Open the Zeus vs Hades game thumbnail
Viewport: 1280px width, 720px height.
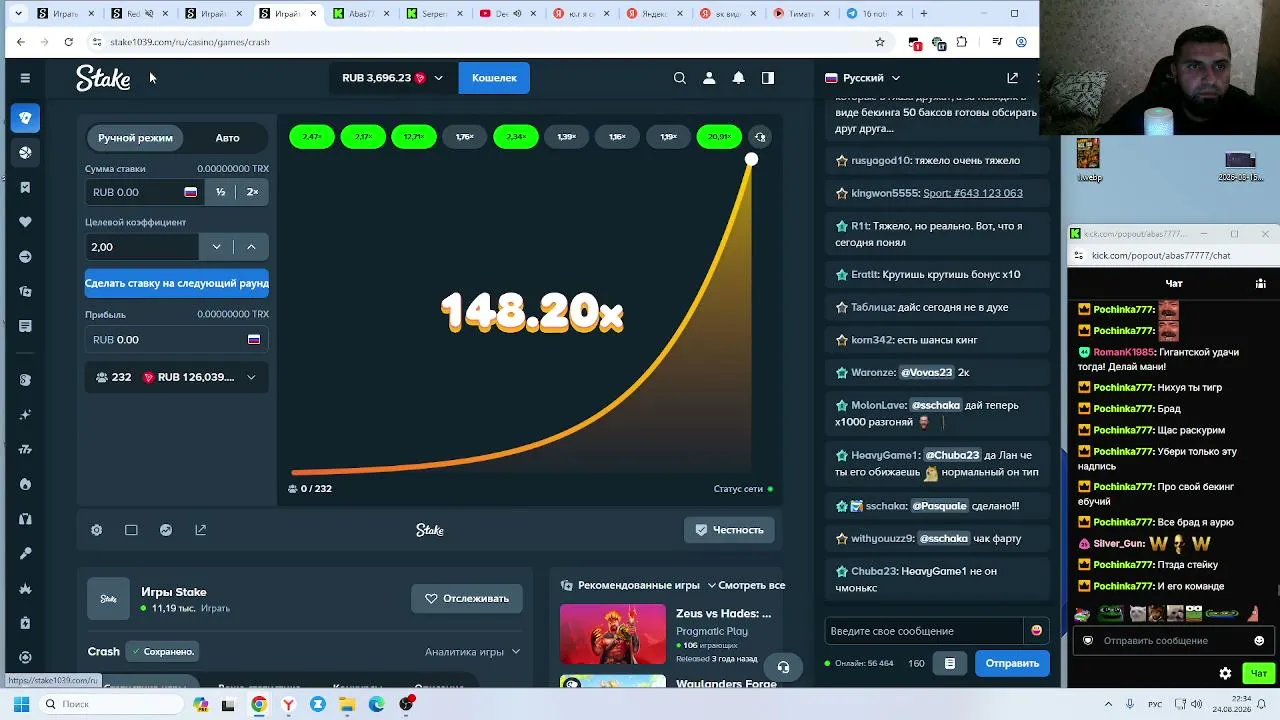point(612,634)
